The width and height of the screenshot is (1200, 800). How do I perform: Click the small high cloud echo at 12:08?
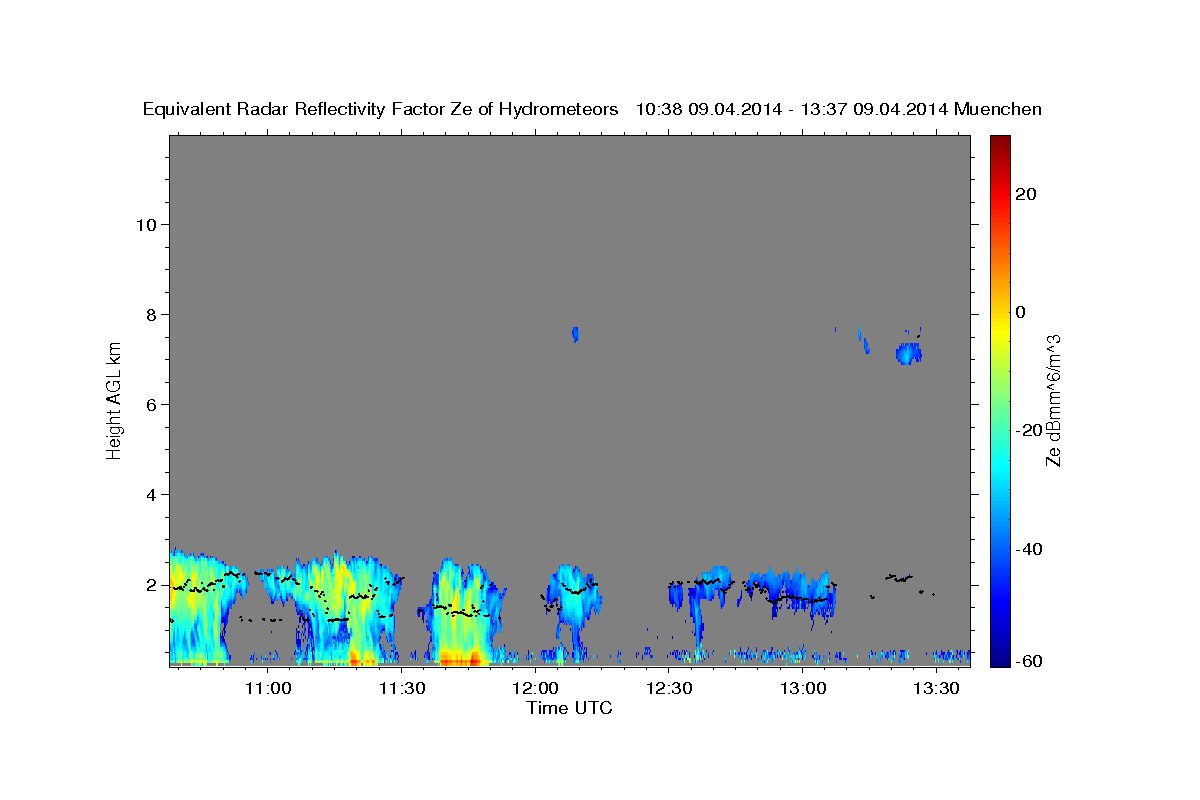click(x=575, y=334)
